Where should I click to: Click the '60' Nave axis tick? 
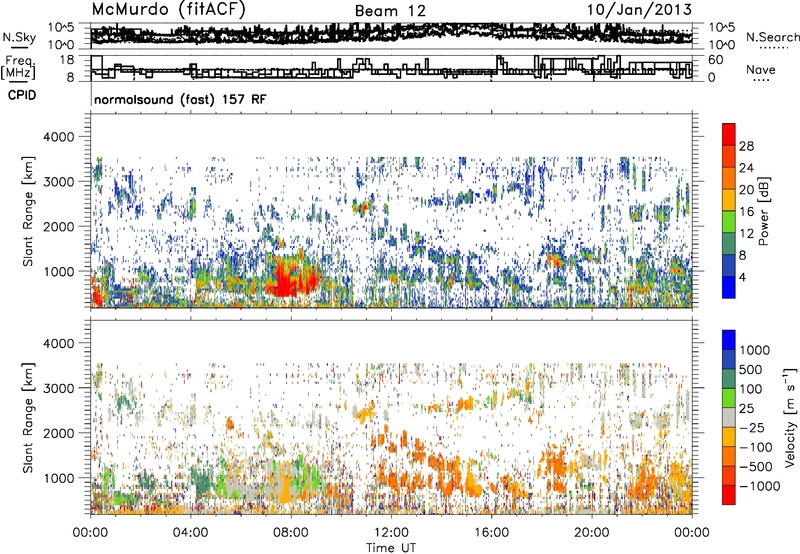click(x=716, y=60)
